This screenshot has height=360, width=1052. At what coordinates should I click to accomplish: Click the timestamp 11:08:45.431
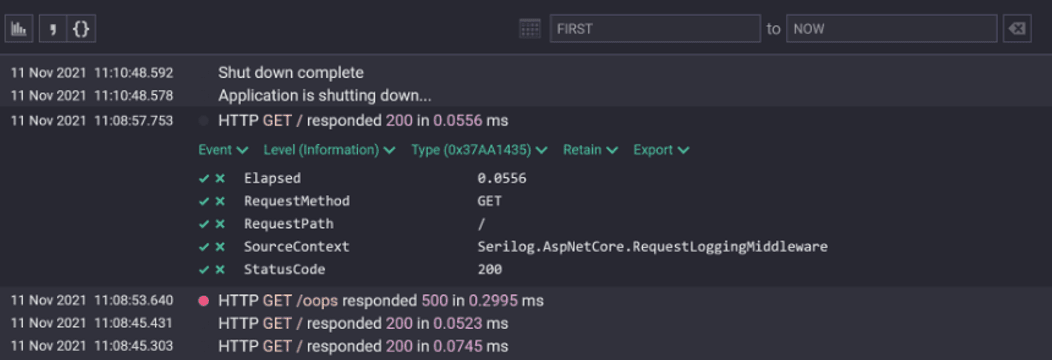click(134, 324)
